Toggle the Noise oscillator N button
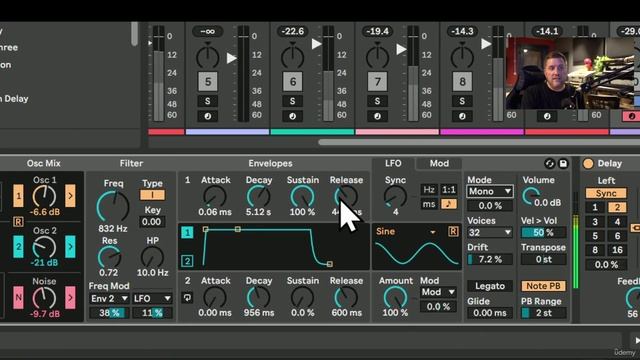The width and height of the screenshot is (640, 360). pyautogui.click(x=18, y=298)
